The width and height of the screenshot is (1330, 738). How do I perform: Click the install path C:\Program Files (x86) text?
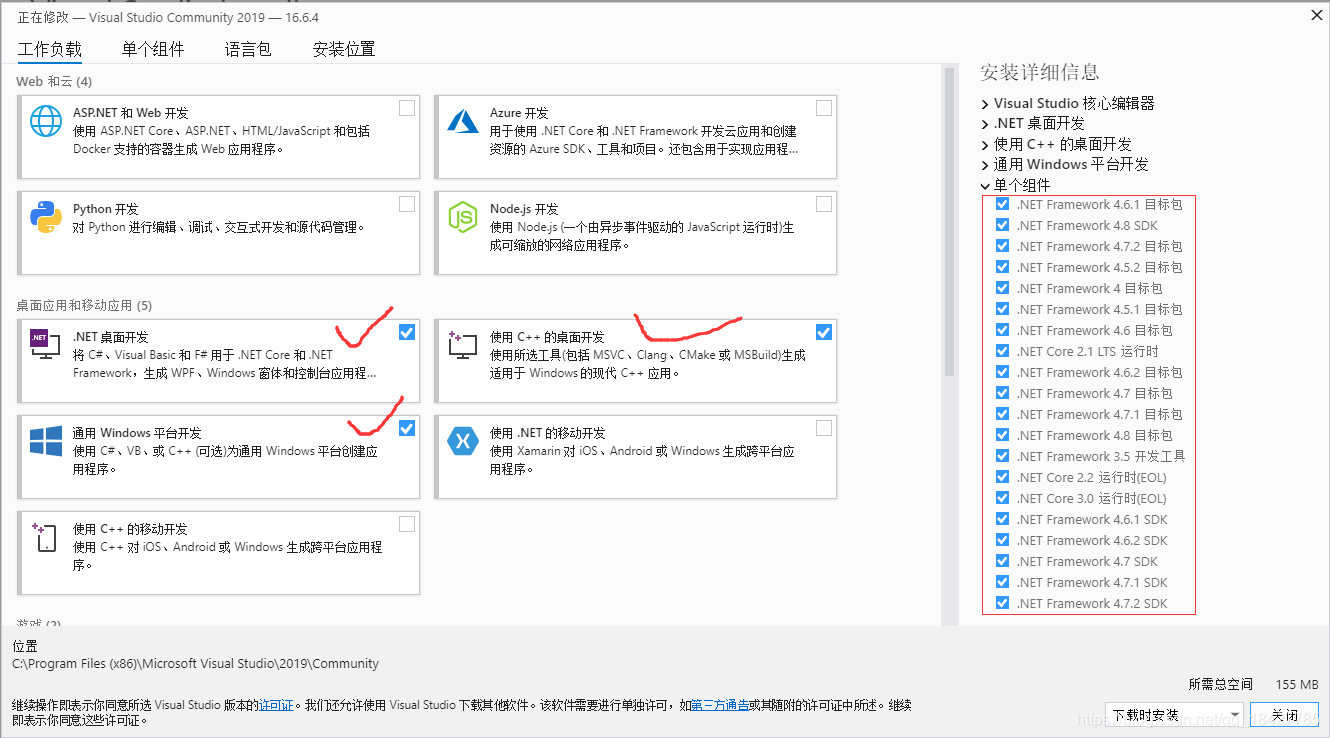tap(196, 663)
